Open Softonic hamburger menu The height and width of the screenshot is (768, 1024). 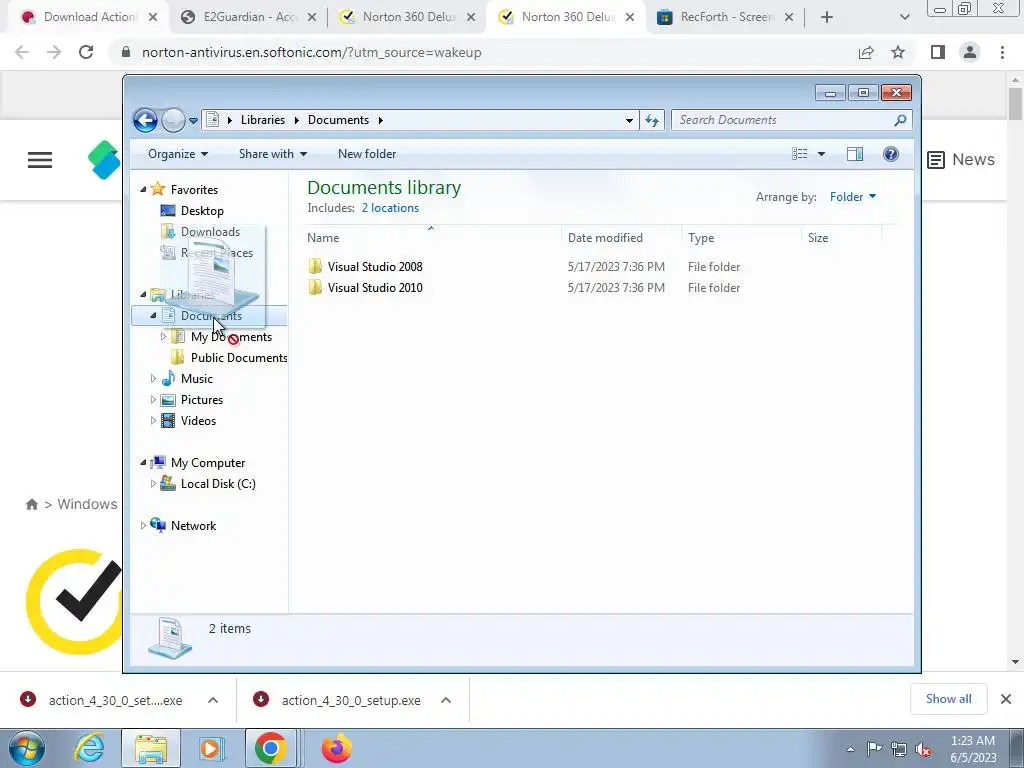[40, 160]
